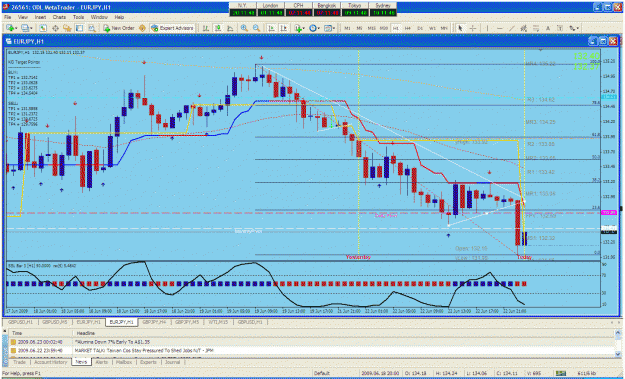625x379 pixels.
Task: Select the arrow cursor tool
Action: click(x=460, y=28)
